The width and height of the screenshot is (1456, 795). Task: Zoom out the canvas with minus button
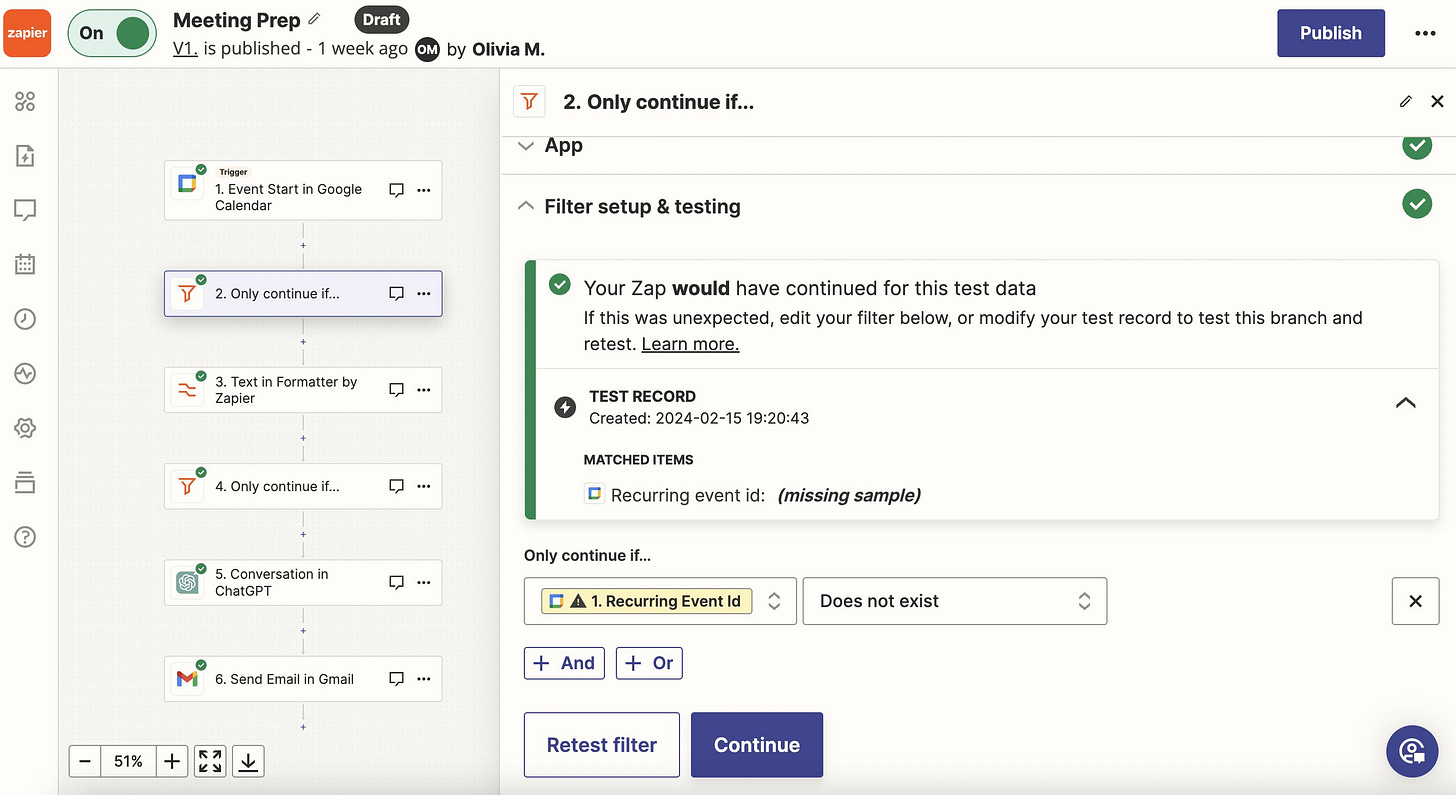(x=85, y=761)
